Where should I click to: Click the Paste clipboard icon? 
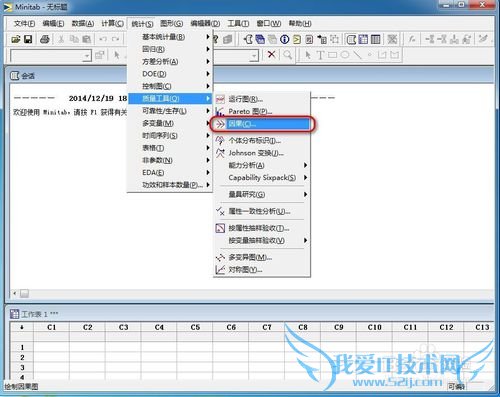coord(86,39)
